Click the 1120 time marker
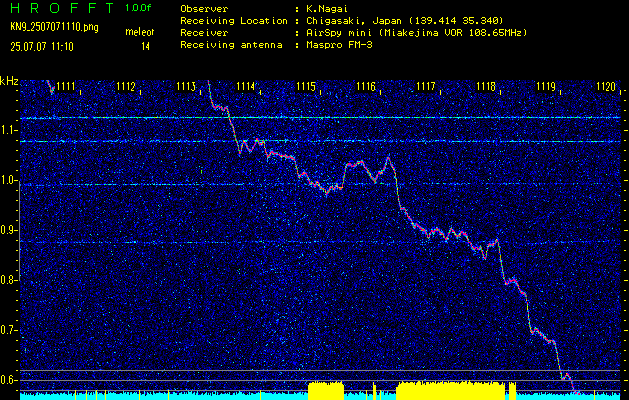Screen dimensions: 629x400 click(x=606, y=86)
